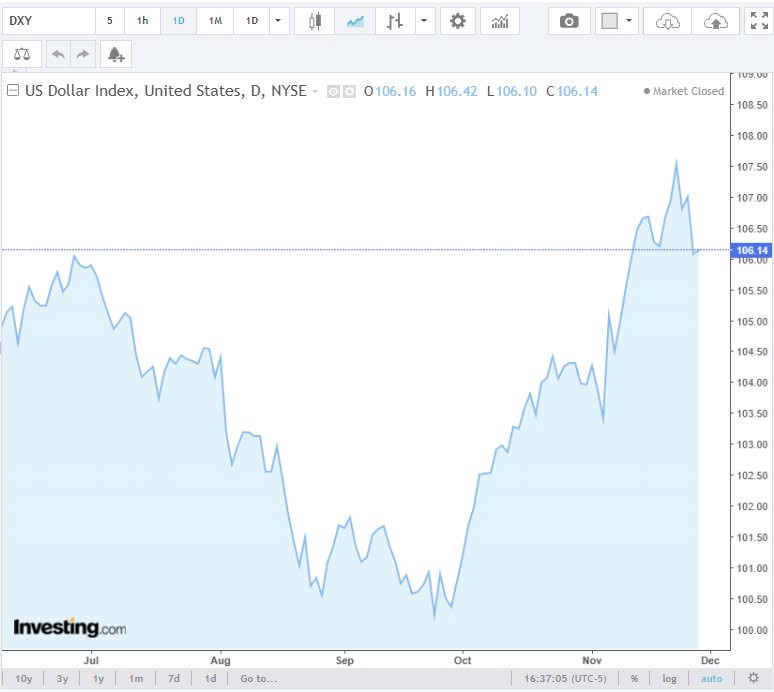Toggle the auto scale option

(x=711, y=679)
